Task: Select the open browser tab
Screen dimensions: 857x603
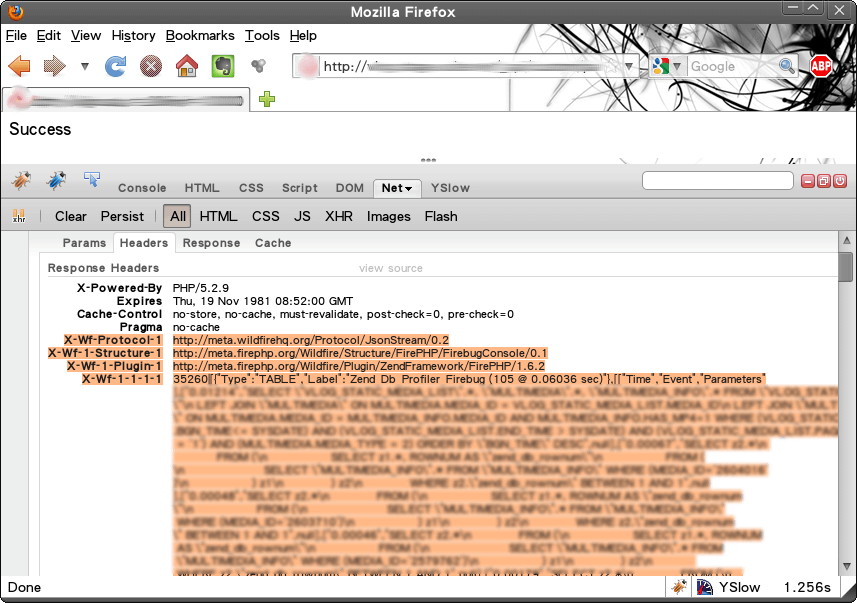Action: pos(127,99)
